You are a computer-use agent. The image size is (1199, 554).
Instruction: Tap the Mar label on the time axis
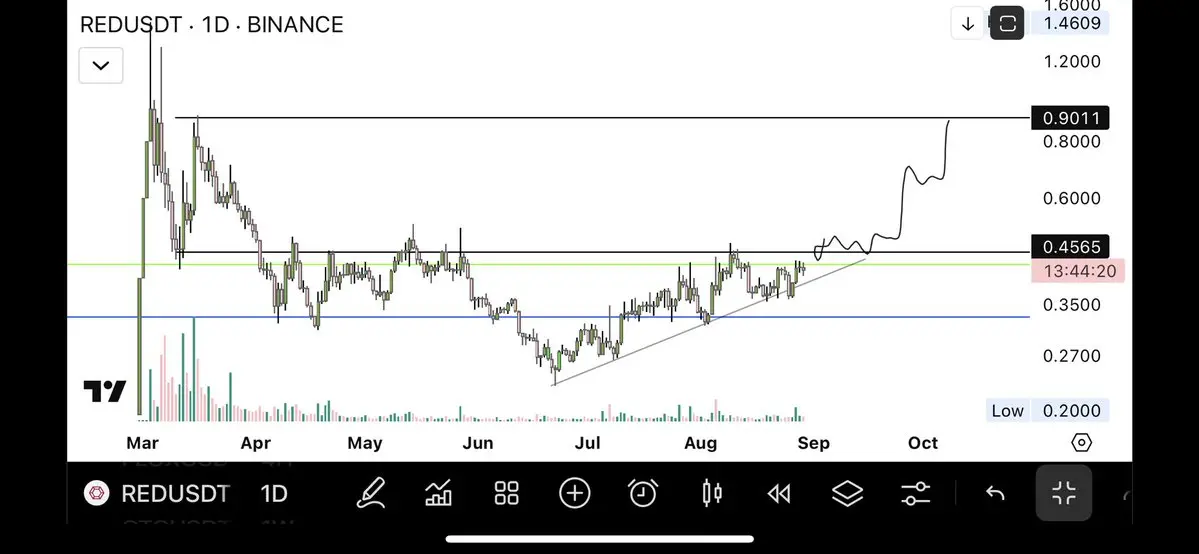[x=142, y=443]
